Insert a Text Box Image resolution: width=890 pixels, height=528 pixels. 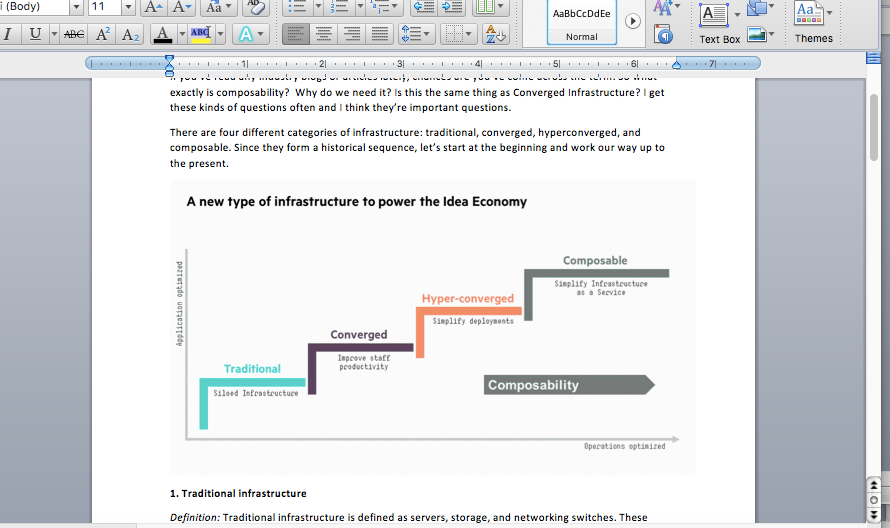(714, 22)
